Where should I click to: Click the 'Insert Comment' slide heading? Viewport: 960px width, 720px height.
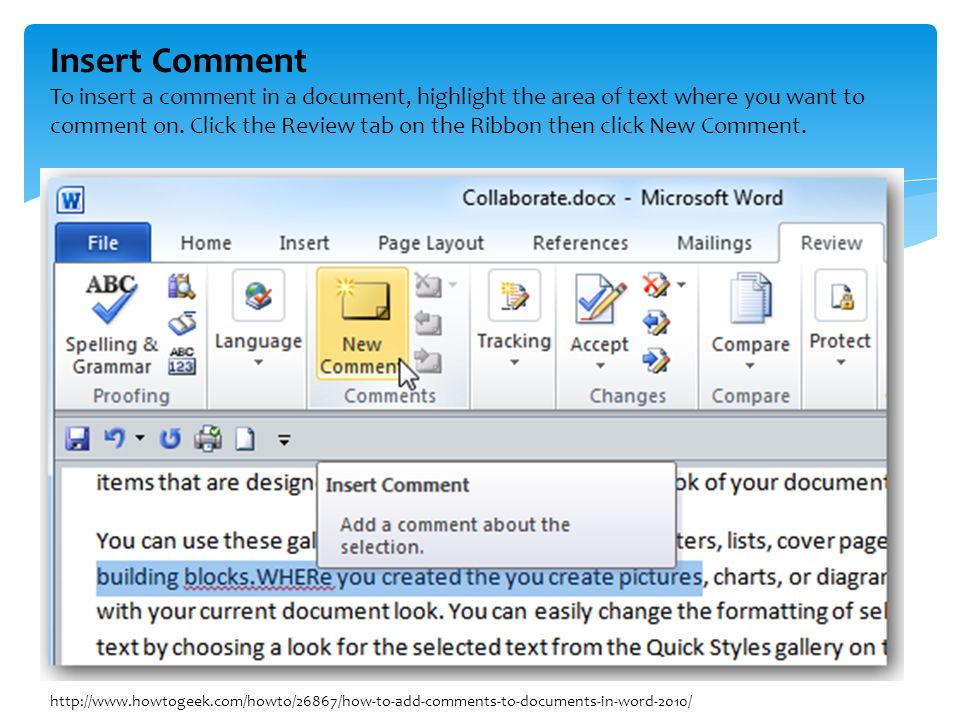pos(178,61)
